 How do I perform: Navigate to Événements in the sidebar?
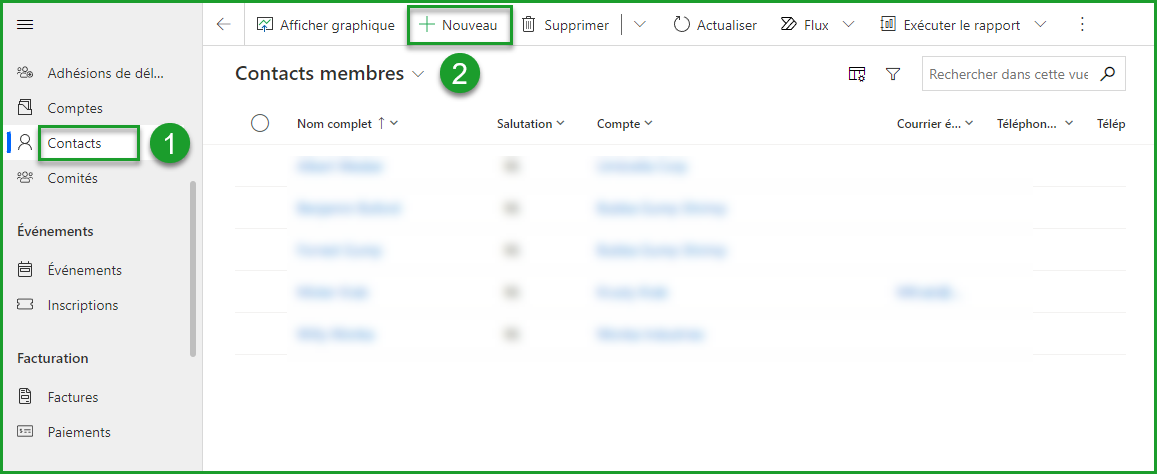pos(84,270)
